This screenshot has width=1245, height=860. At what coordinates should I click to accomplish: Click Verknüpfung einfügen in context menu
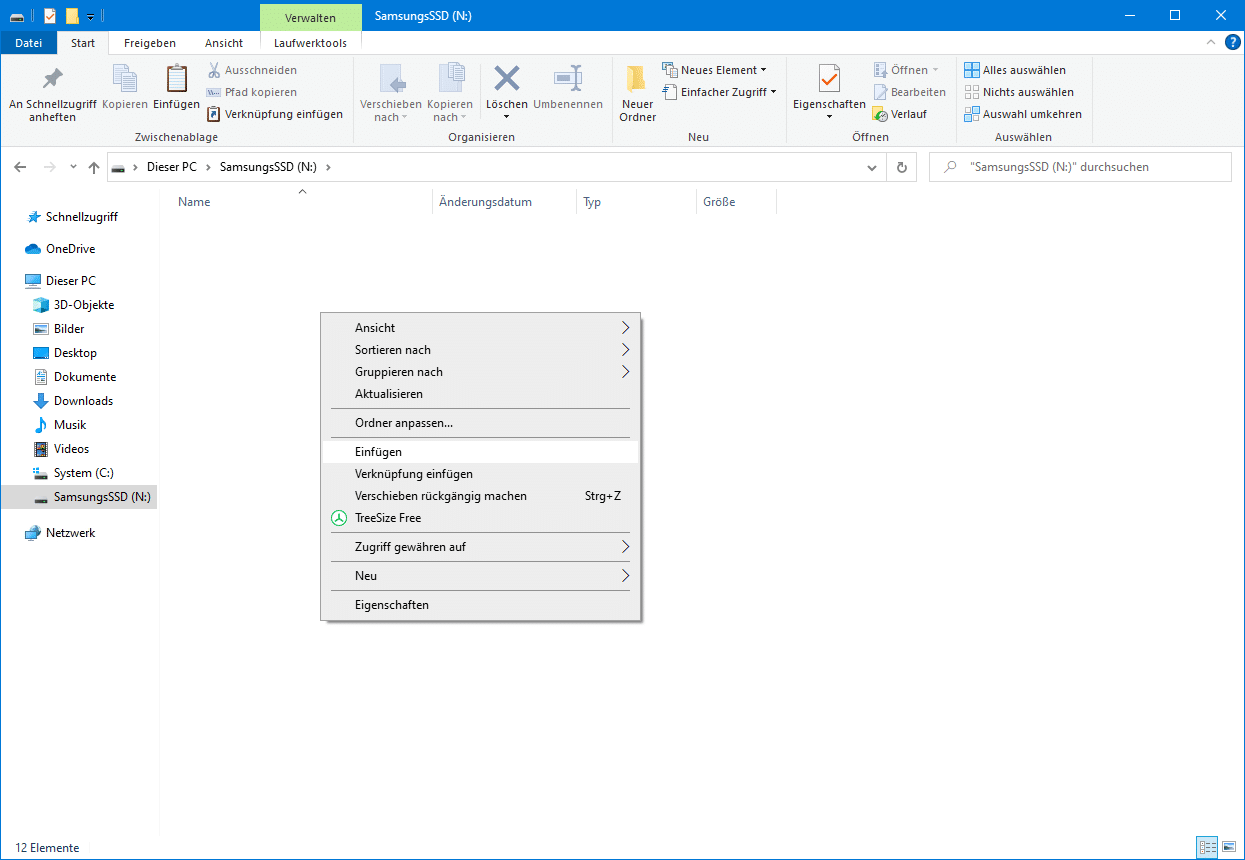pyautogui.click(x=480, y=474)
